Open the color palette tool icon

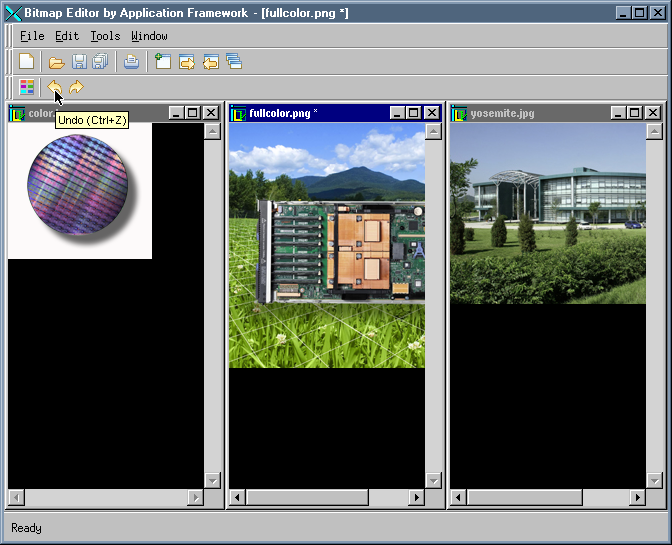point(27,88)
